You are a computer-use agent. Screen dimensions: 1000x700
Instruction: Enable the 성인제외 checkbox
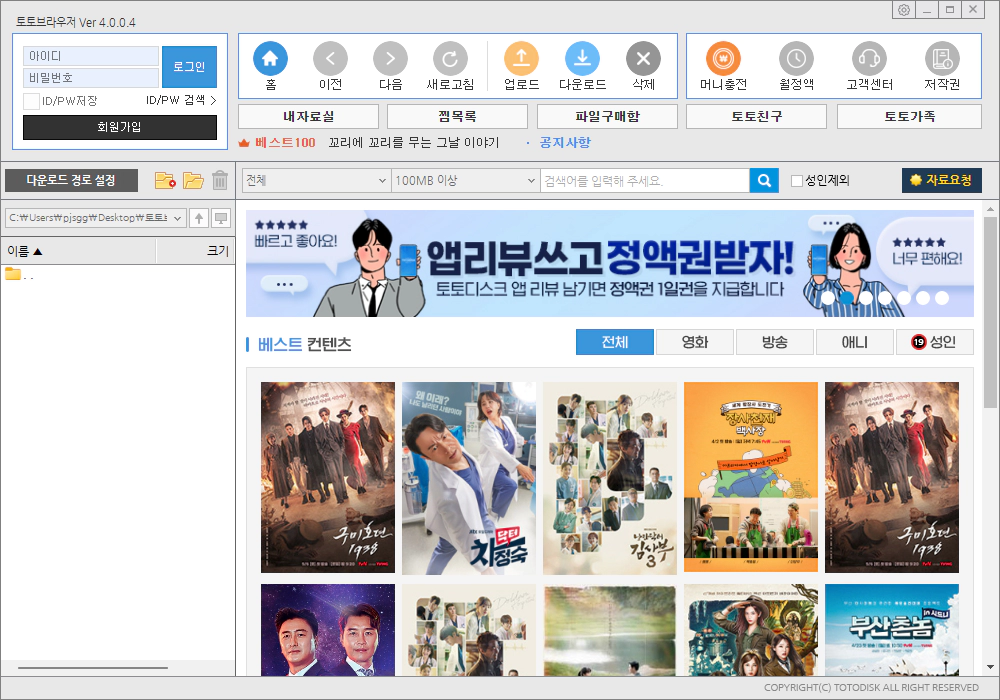click(797, 181)
